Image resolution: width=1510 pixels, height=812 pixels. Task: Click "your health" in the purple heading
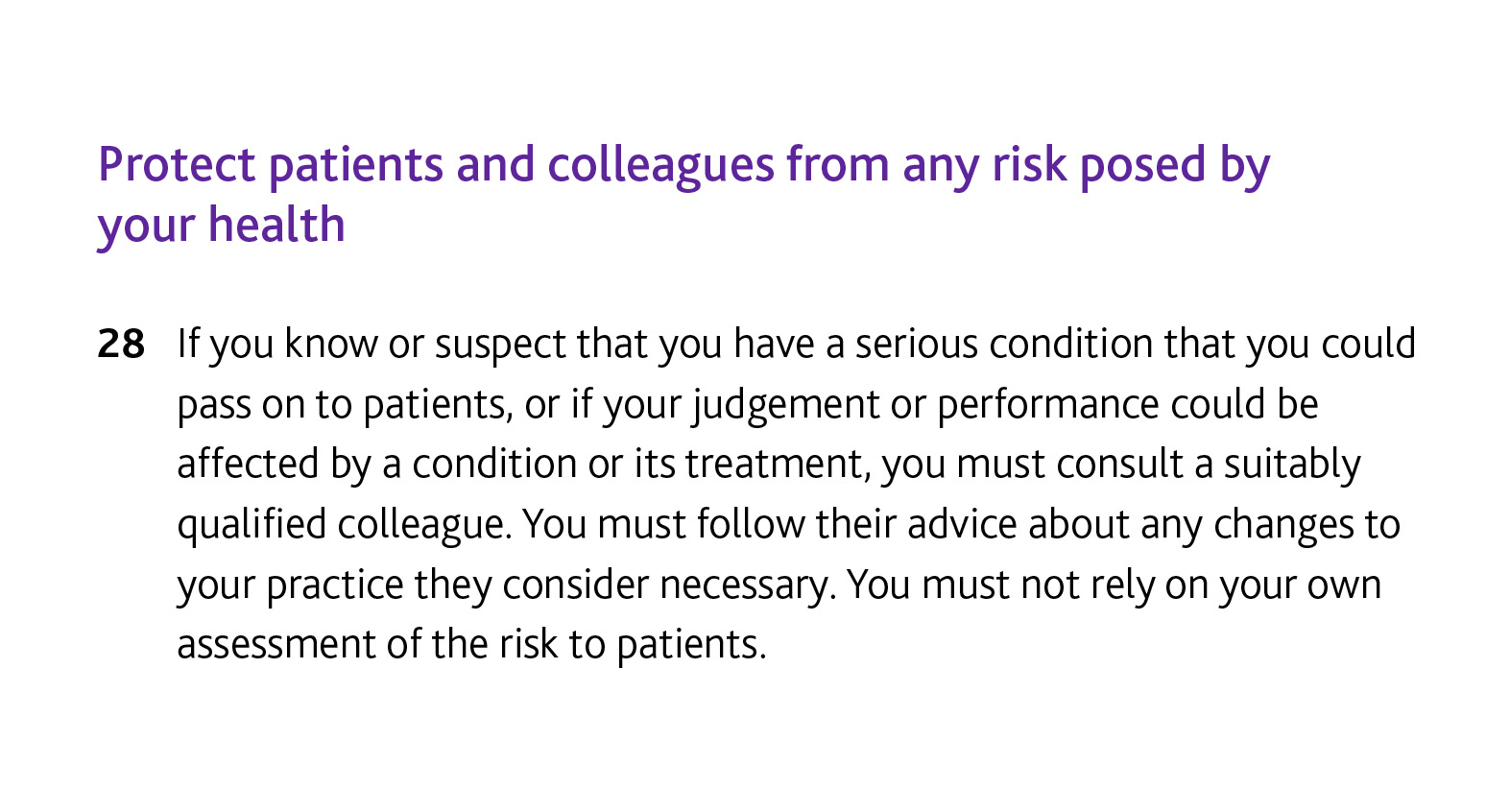point(221,226)
